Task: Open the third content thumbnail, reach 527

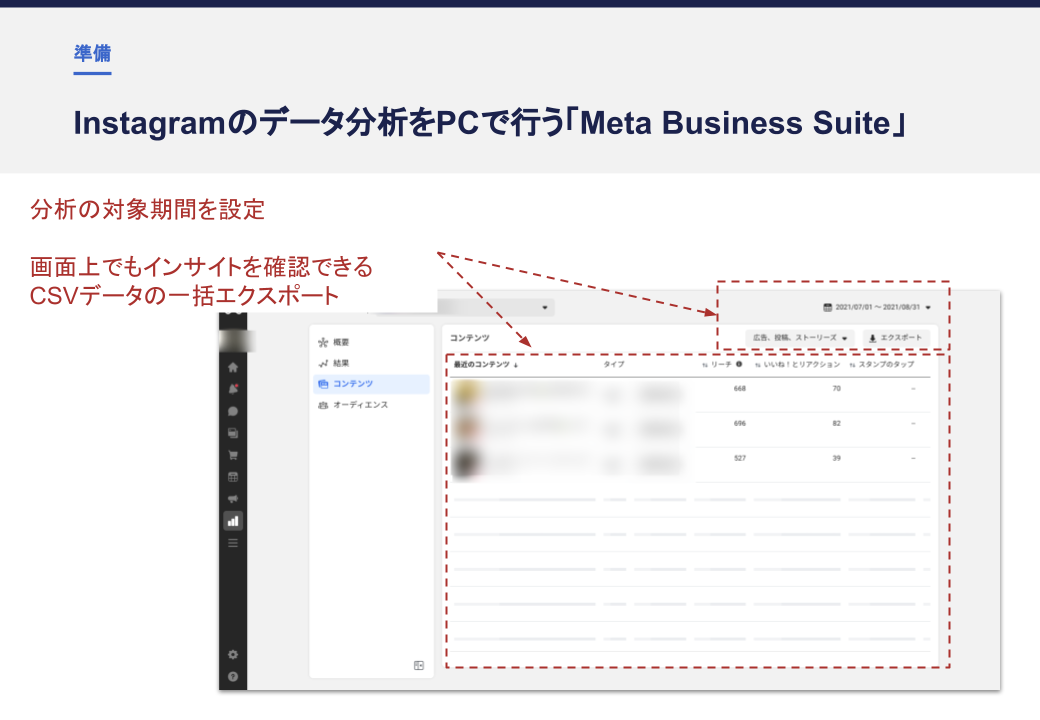Action: [x=467, y=463]
